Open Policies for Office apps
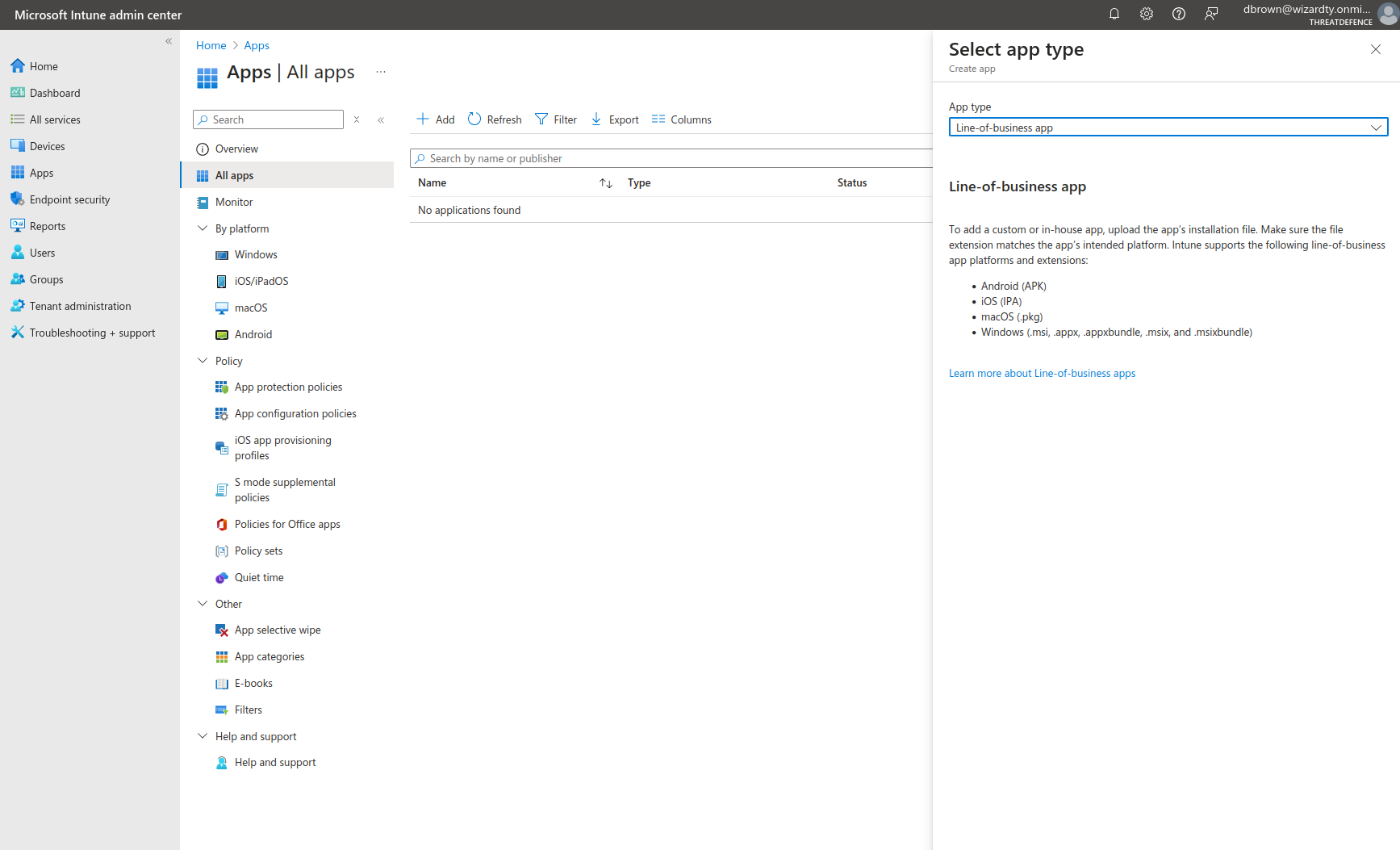Screen dimensions: 1400x850 tap(287, 524)
